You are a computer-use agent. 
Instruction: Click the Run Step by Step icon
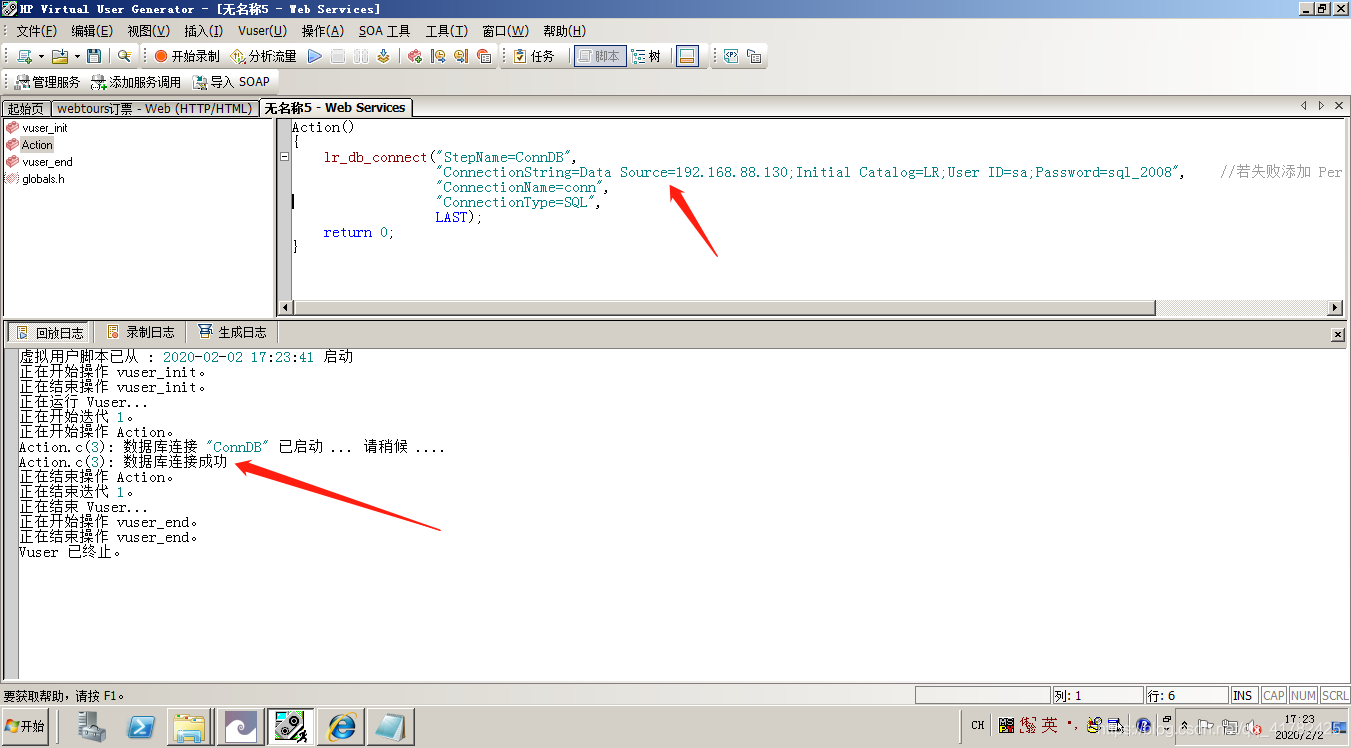[383, 56]
